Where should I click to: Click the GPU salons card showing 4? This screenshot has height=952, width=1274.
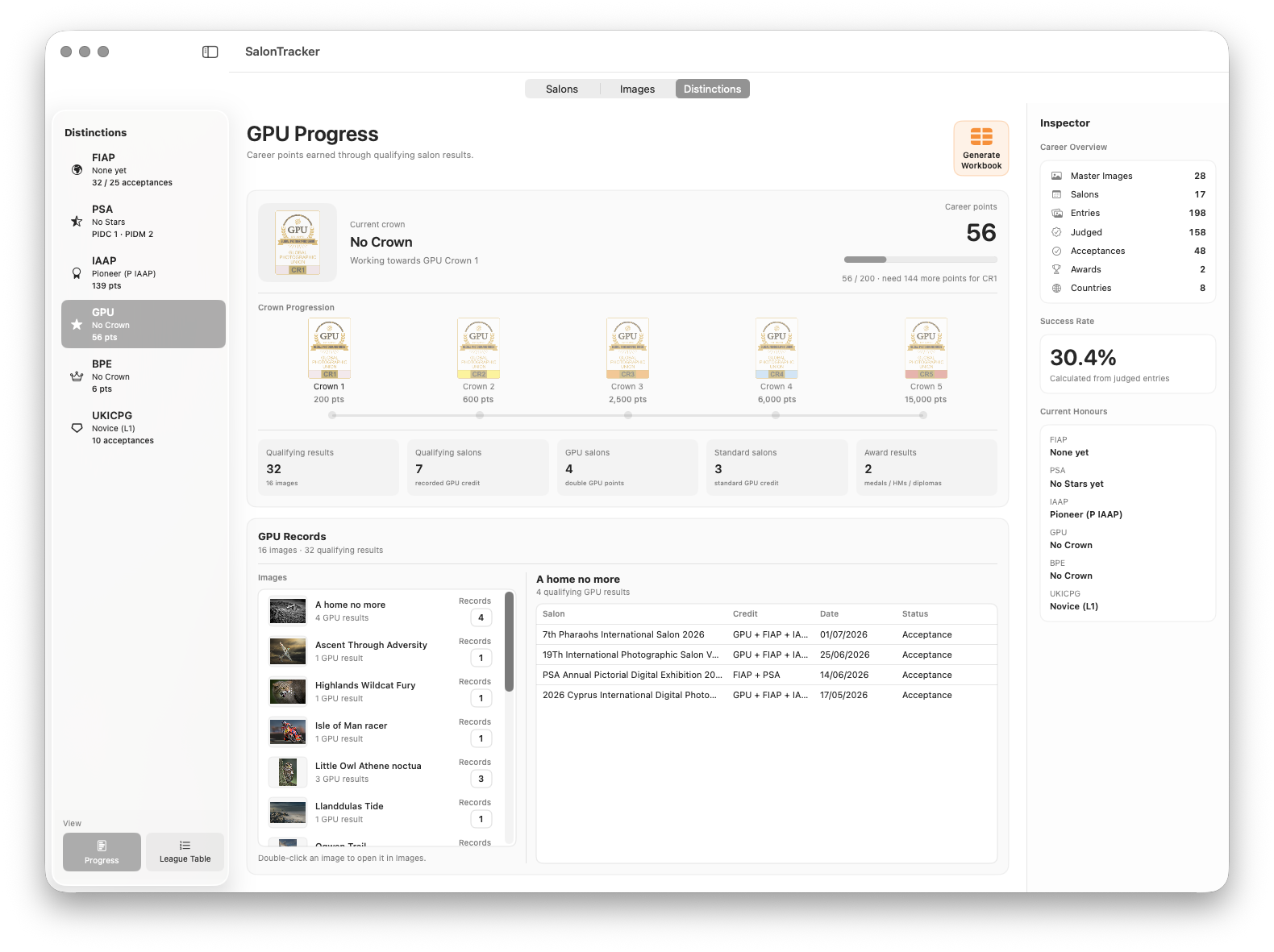pos(627,468)
